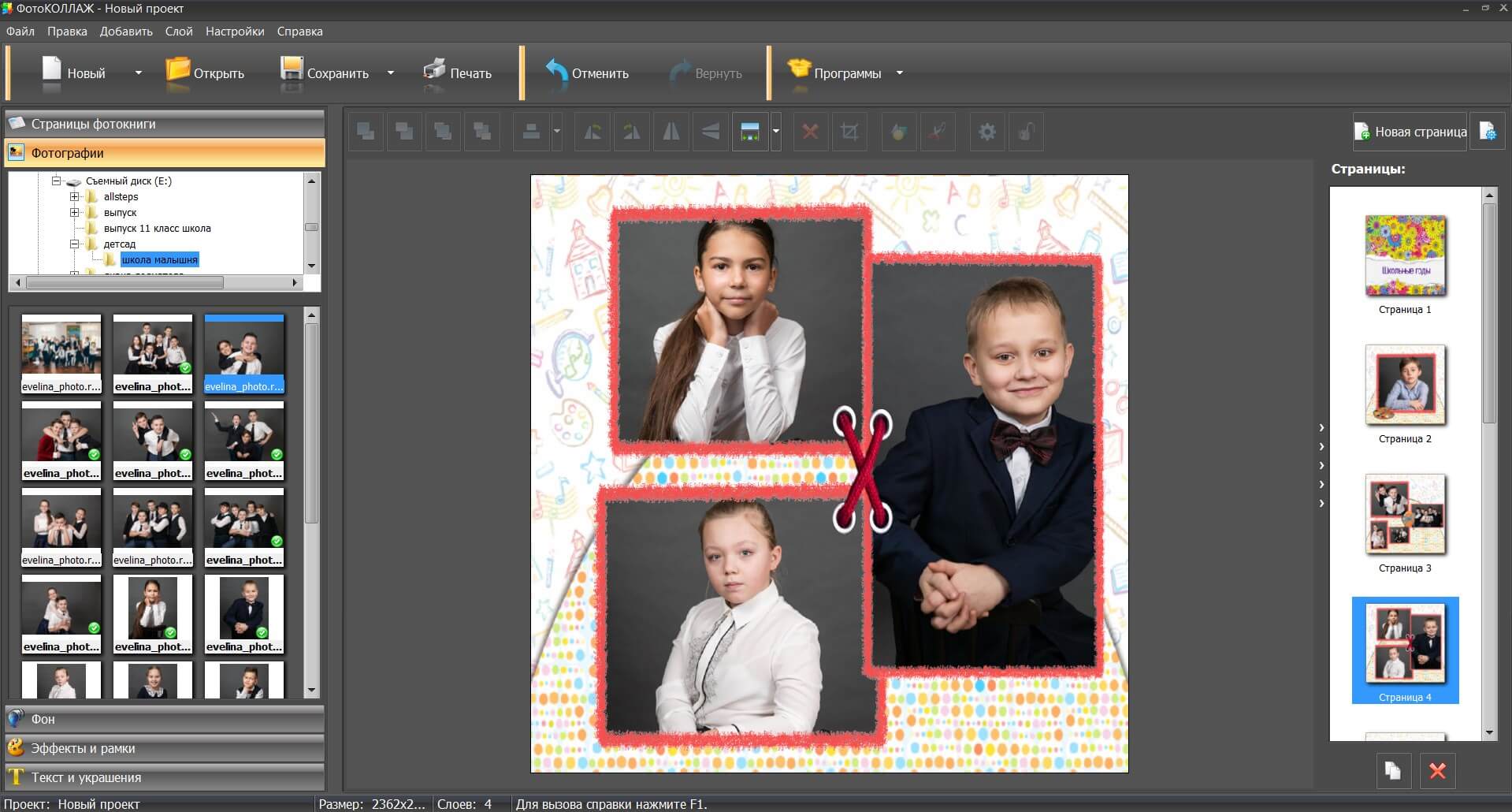Open the dropdown next to the fit-to-canvas icon

776,132
